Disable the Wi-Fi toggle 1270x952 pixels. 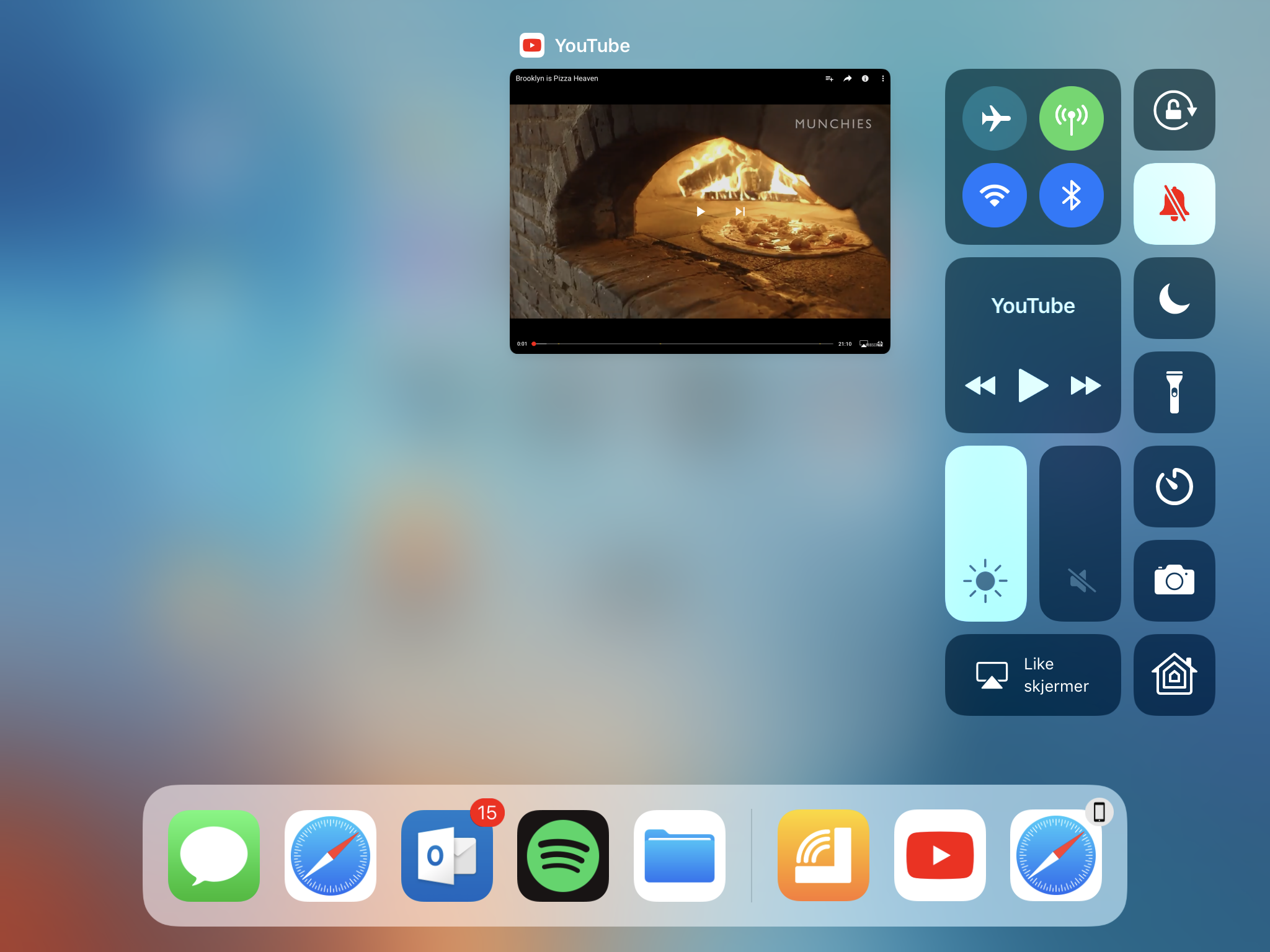[x=995, y=195]
